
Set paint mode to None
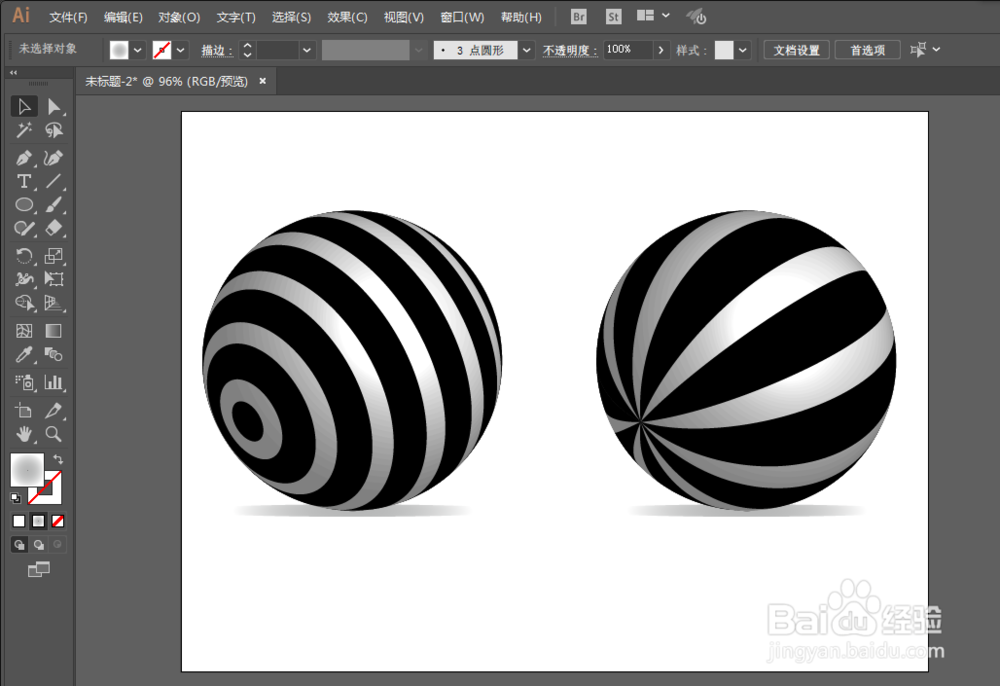(x=57, y=522)
